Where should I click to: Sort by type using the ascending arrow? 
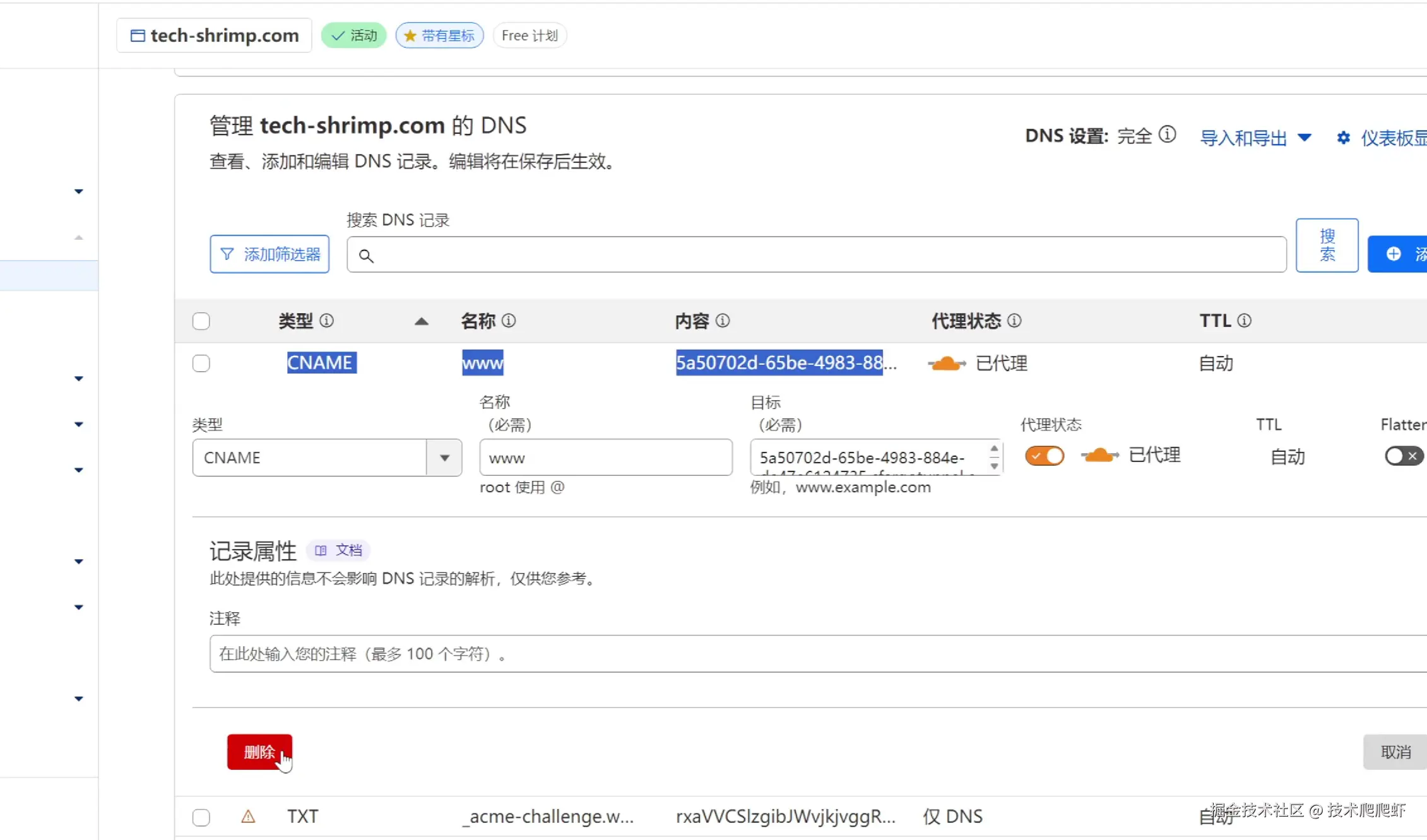pos(421,321)
